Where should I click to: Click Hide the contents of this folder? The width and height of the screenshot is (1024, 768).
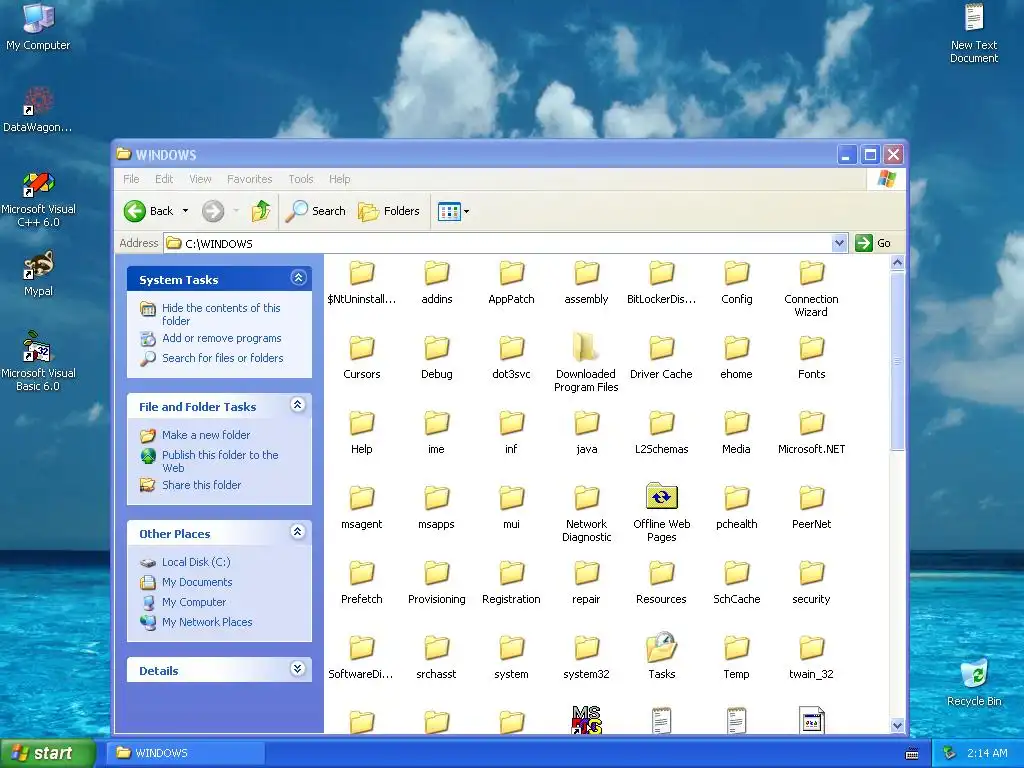(221, 314)
